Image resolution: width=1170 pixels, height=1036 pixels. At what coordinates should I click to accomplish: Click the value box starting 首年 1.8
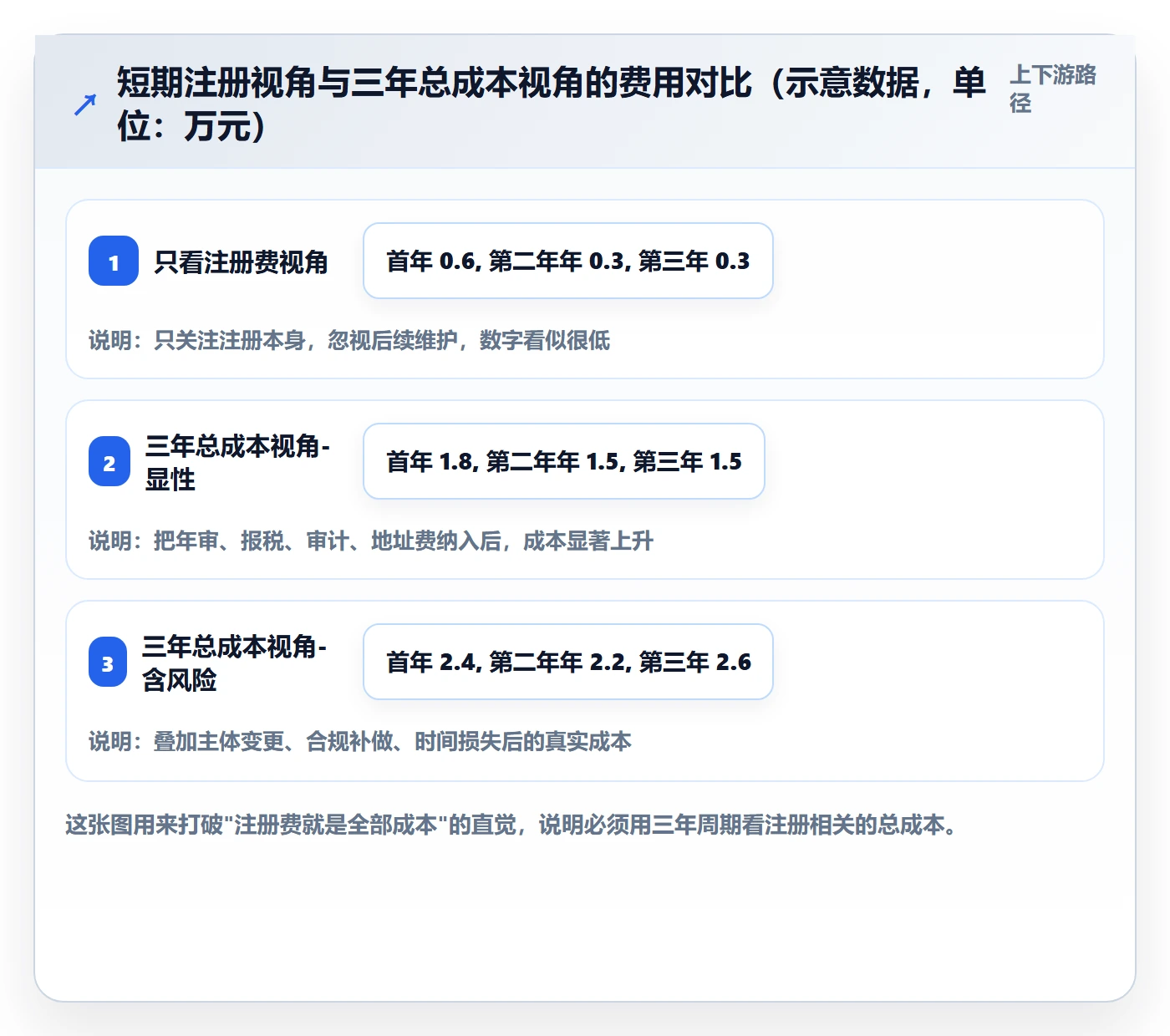tap(564, 461)
